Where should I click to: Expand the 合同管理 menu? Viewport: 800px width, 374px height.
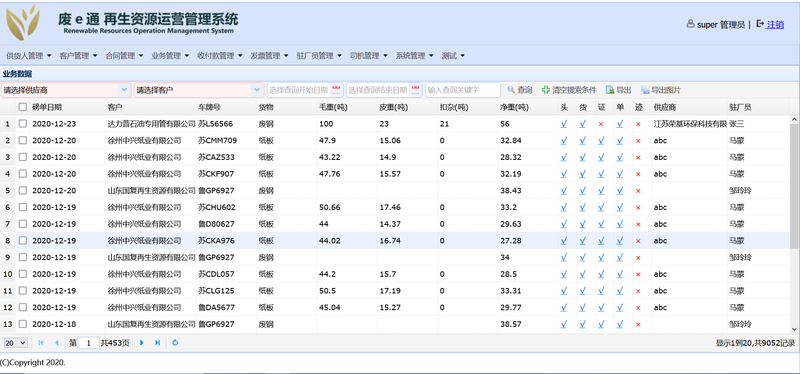[x=124, y=56]
